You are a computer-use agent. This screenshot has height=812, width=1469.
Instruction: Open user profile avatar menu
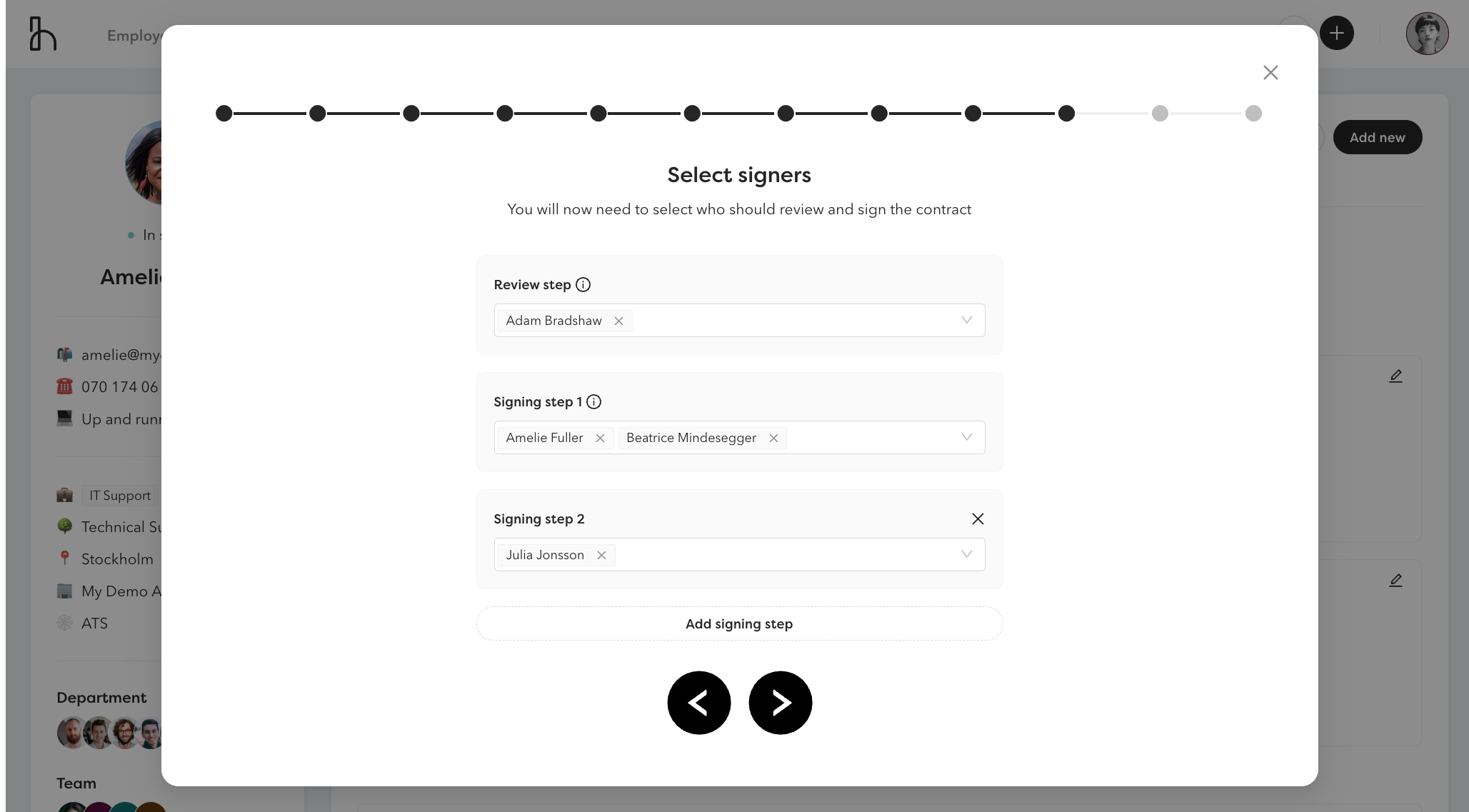coord(1427,33)
